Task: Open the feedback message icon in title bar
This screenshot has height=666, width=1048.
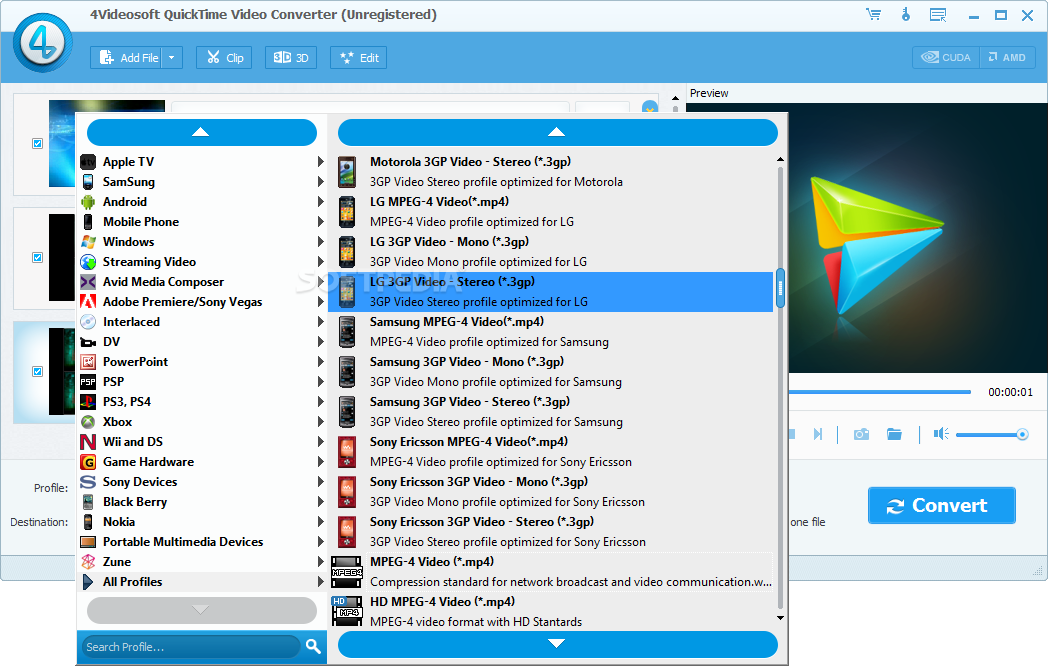Action: (938, 15)
